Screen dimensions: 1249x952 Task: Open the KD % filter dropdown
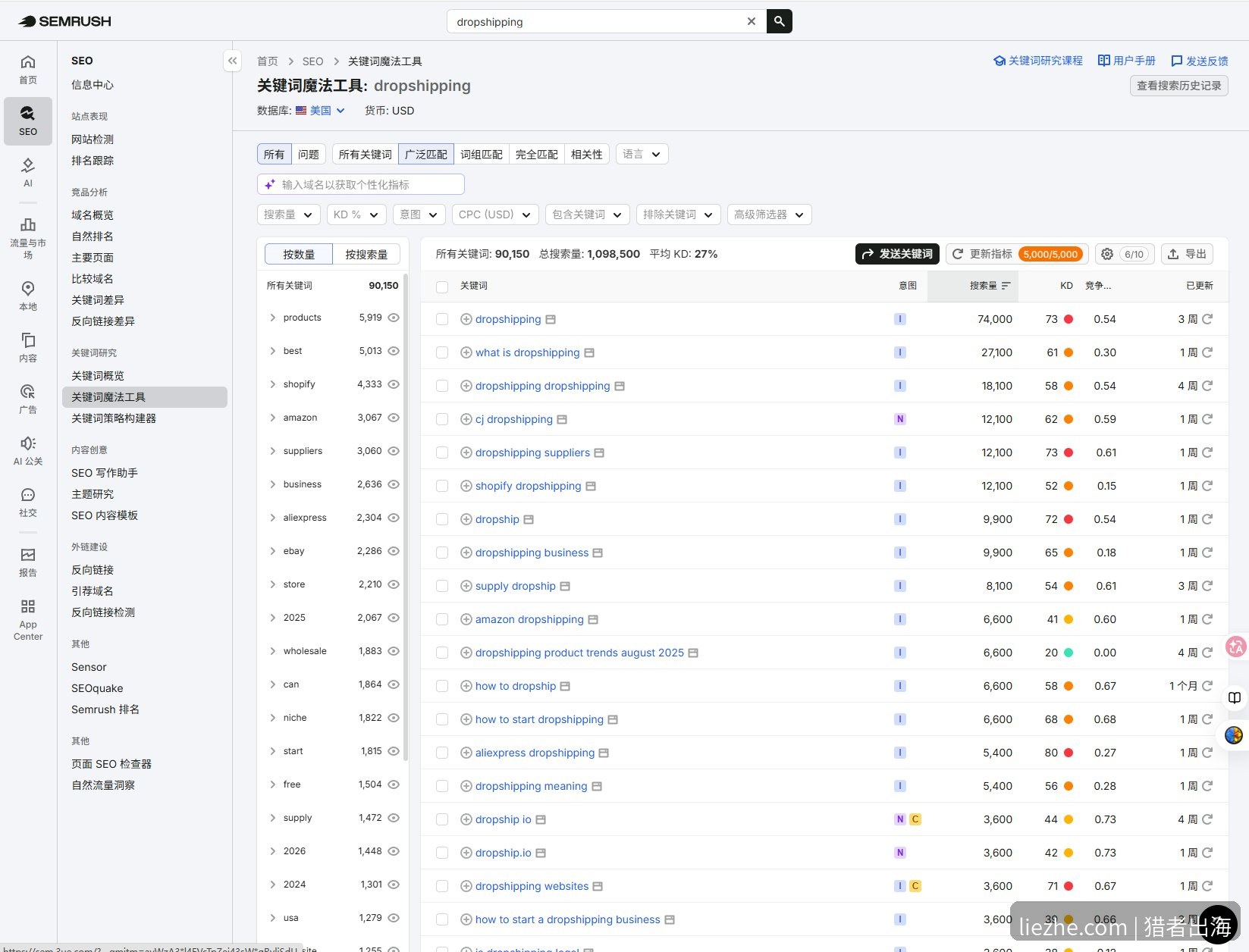point(356,215)
